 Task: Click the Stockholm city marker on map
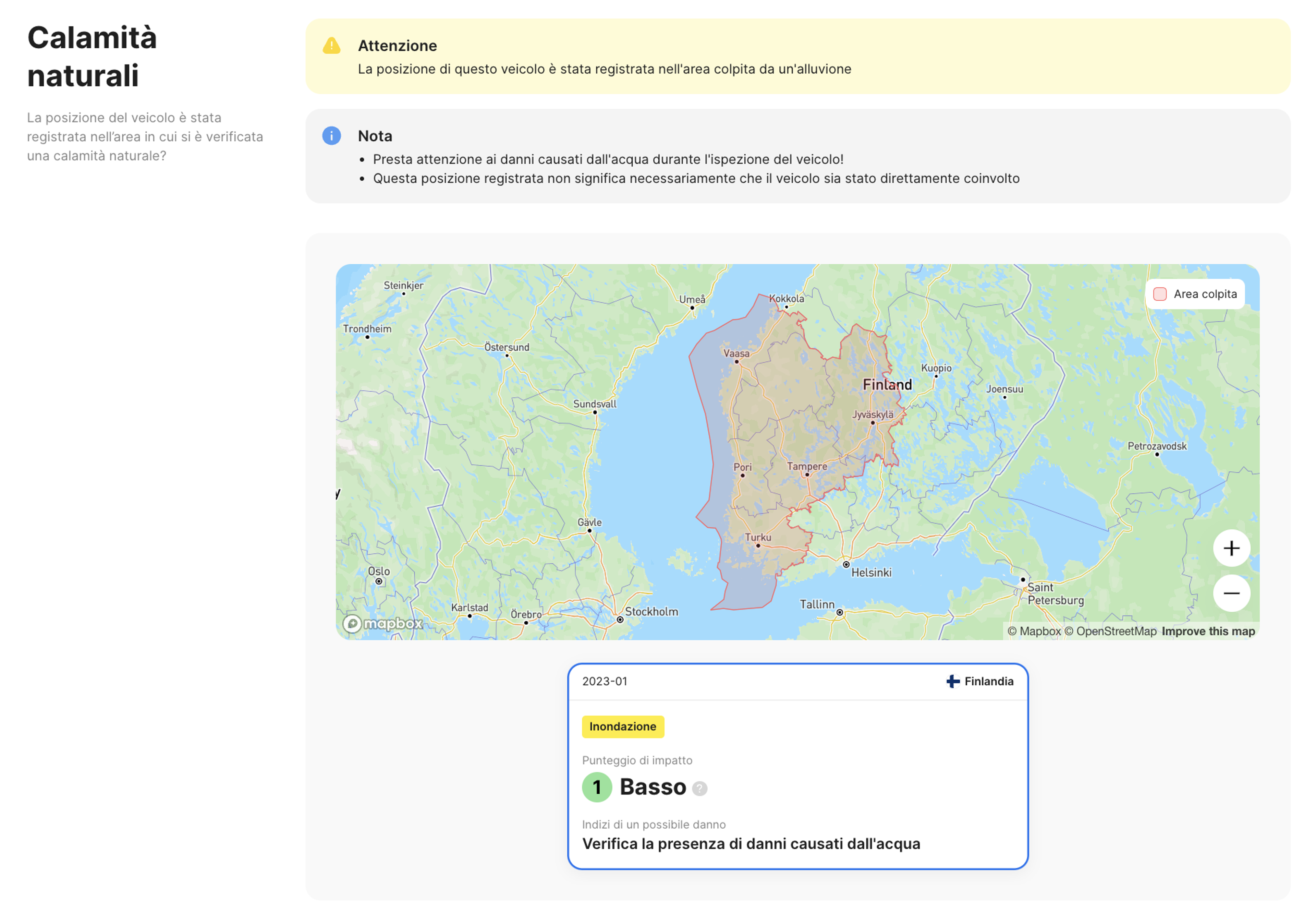(620, 620)
